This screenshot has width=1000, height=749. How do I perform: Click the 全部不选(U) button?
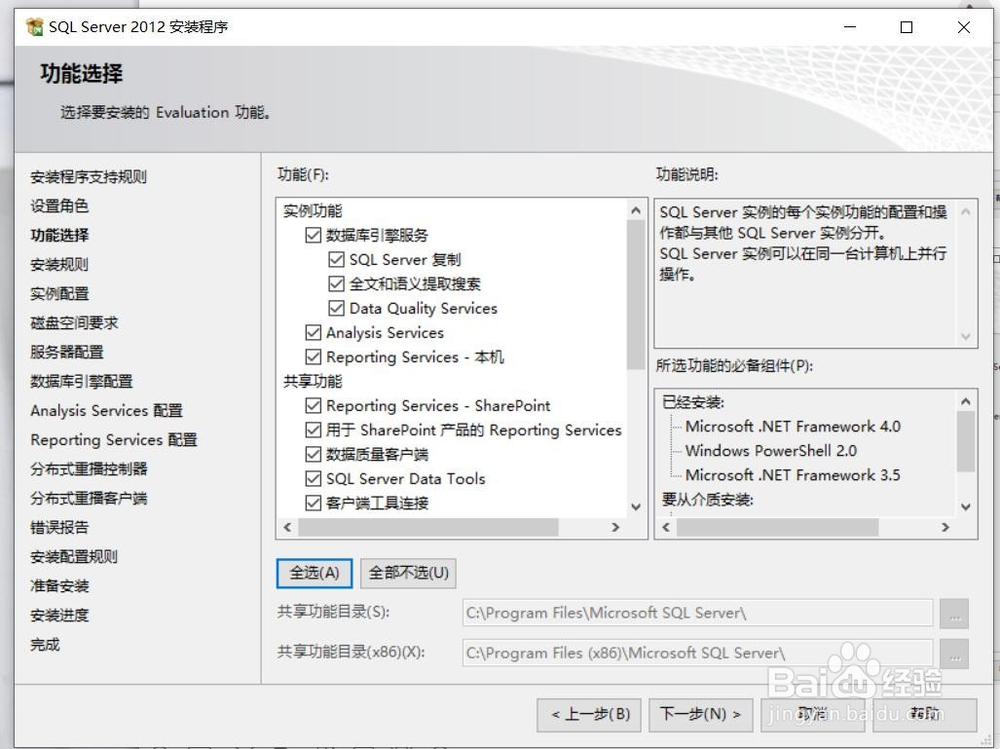coord(408,573)
